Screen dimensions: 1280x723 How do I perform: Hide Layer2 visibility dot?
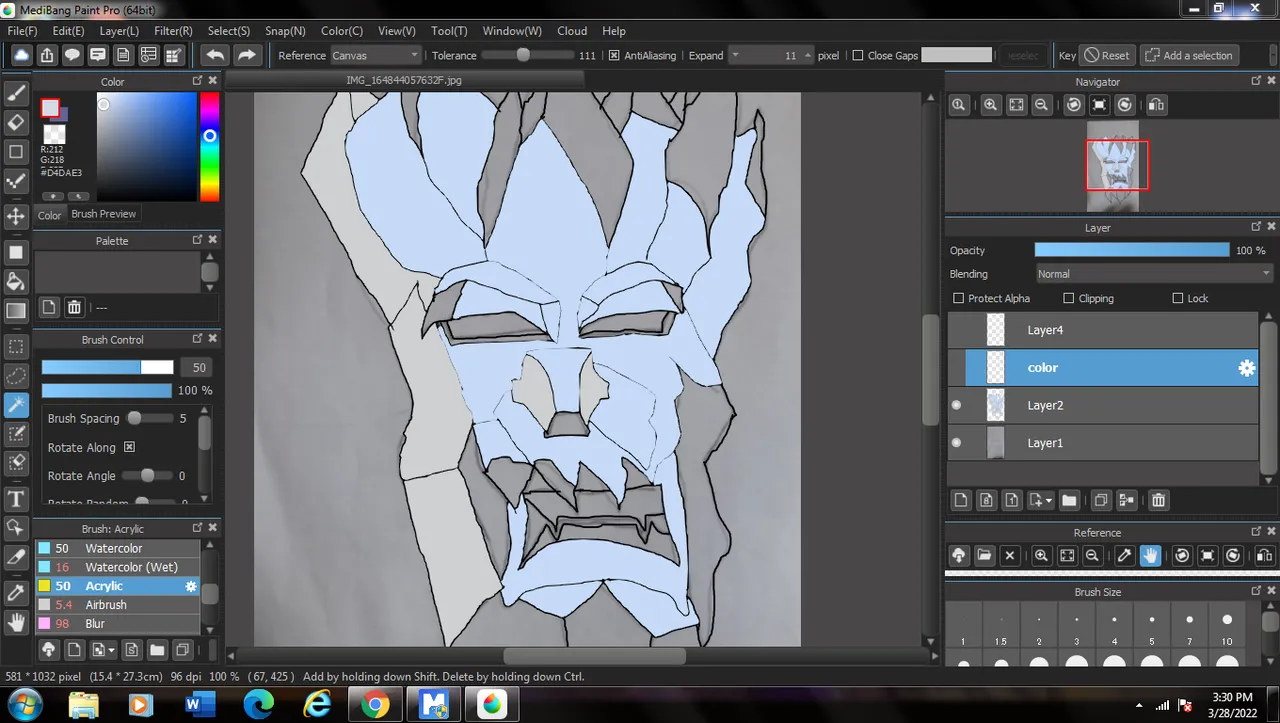pyautogui.click(x=956, y=405)
